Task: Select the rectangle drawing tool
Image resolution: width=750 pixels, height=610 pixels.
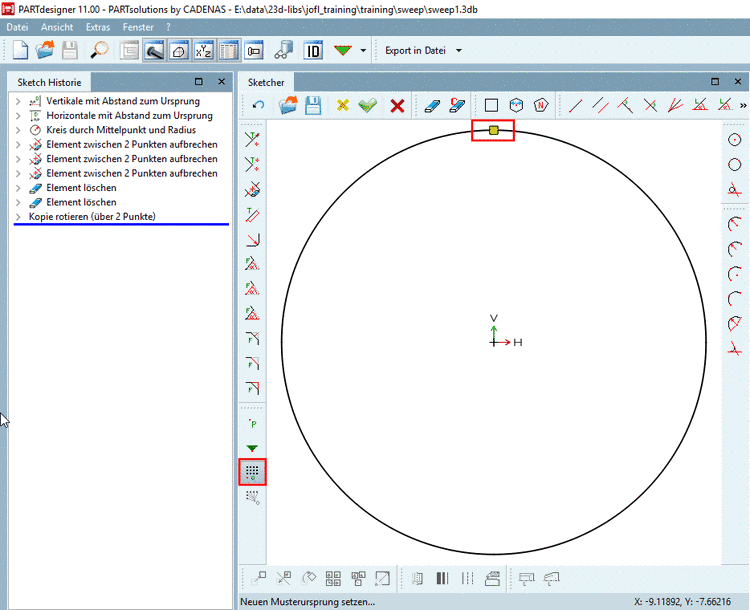Action: [491, 105]
